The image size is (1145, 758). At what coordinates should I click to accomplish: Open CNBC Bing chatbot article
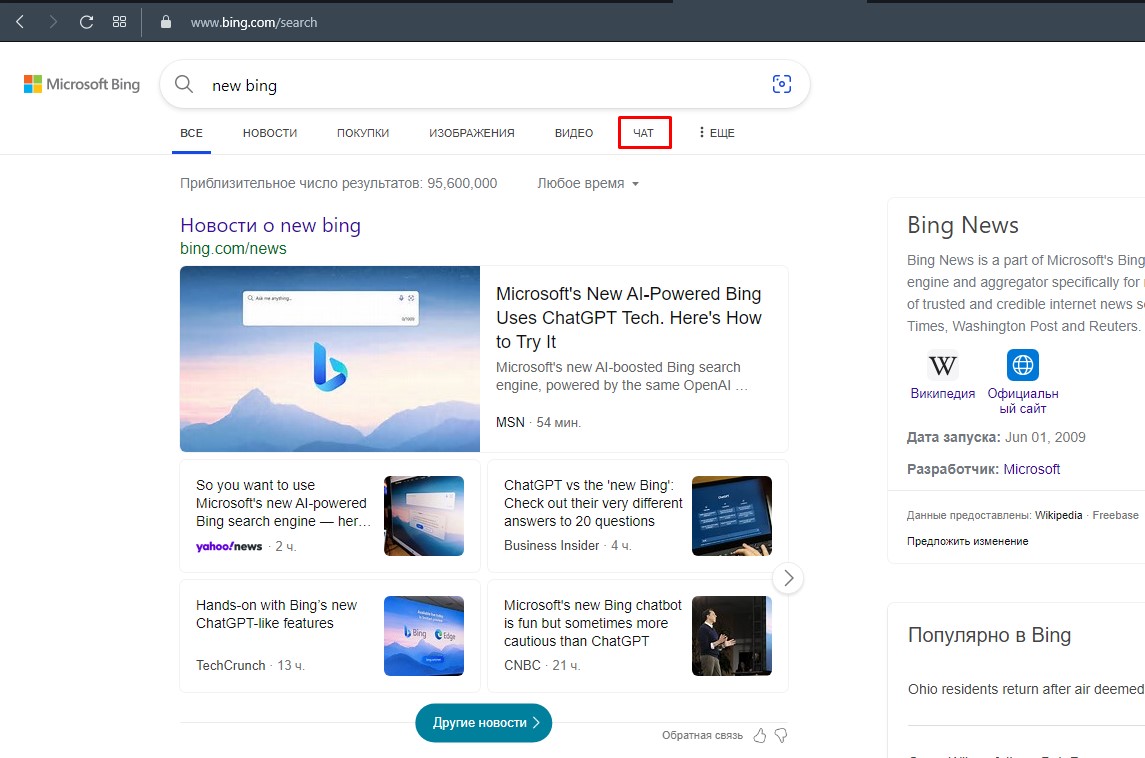pos(592,623)
